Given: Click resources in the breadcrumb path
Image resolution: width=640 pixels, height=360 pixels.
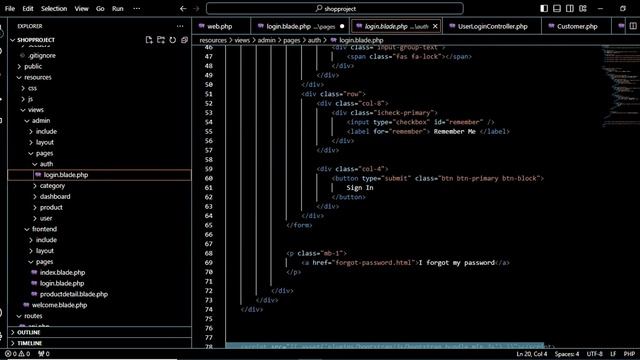Looking at the screenshot, I should pyautogui.click(x=213, y=40).
